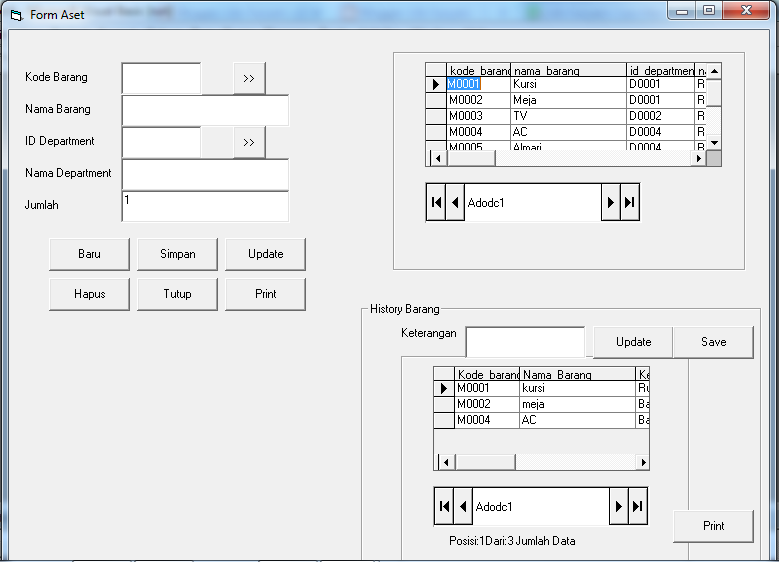Click horizontal scrollbar thumb of History grid

[x=485, y=463]
